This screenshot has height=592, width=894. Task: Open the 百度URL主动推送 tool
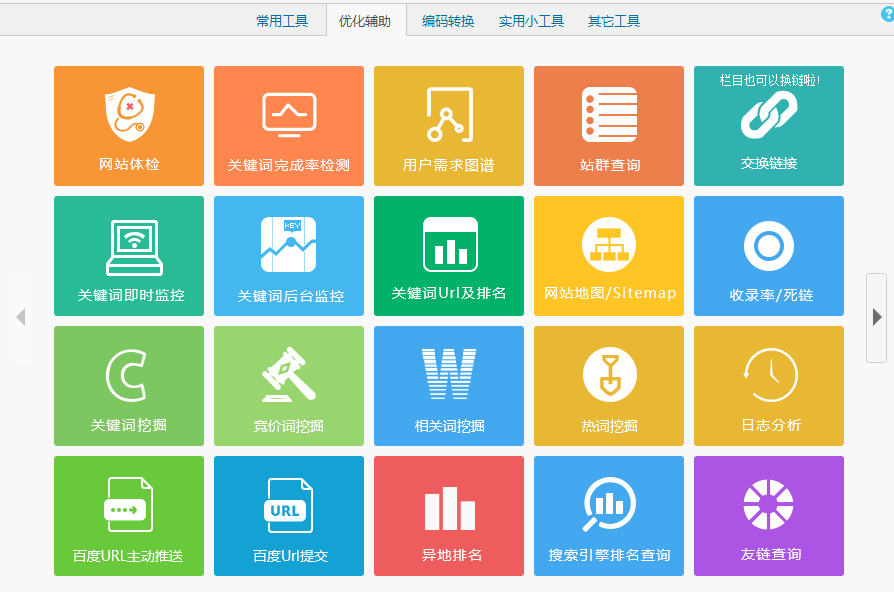(129, 516)
